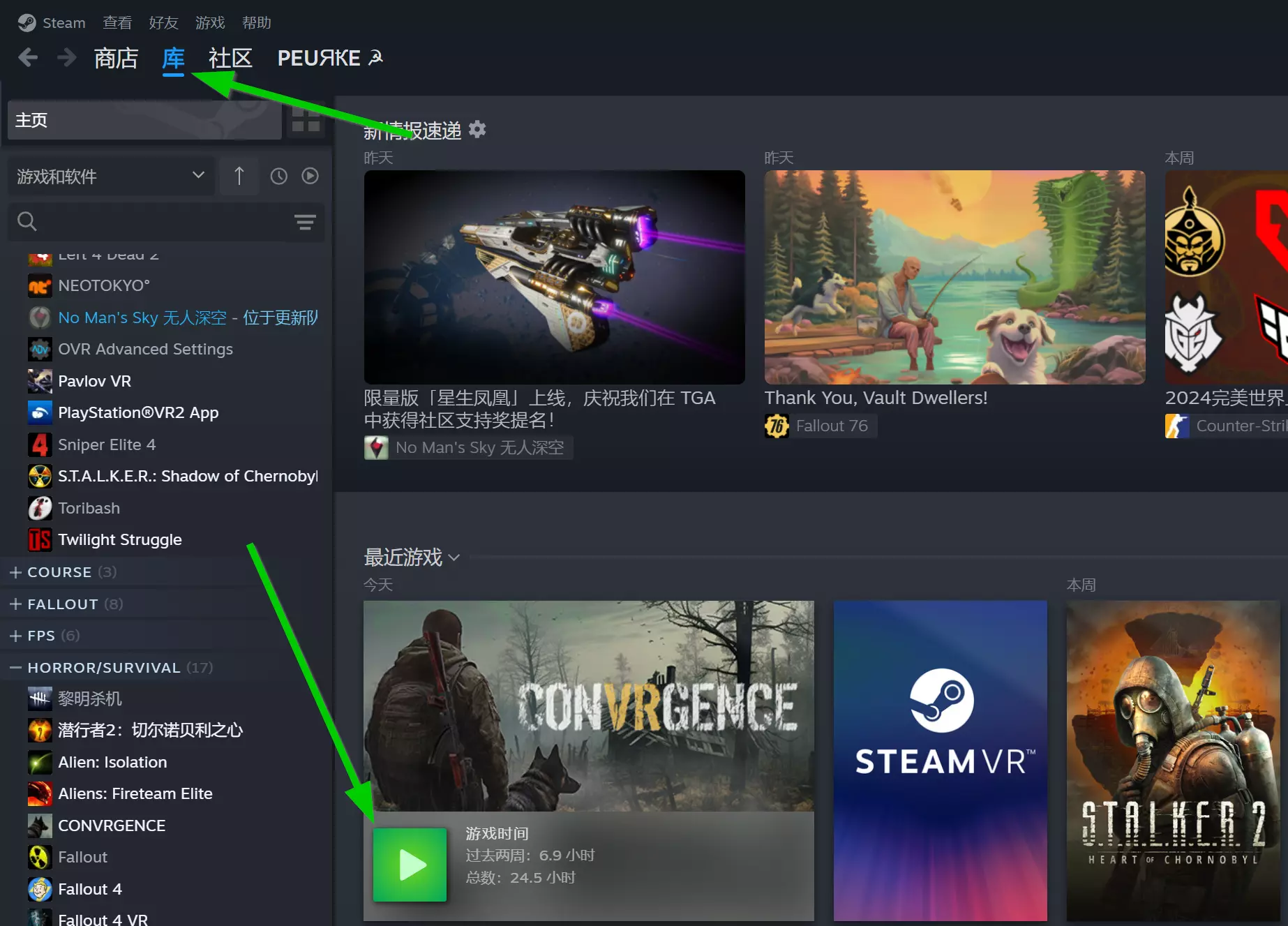Click the Steam logo icon
The width and height of the screenshot is (1288, 926).
(x=27, y=23)
